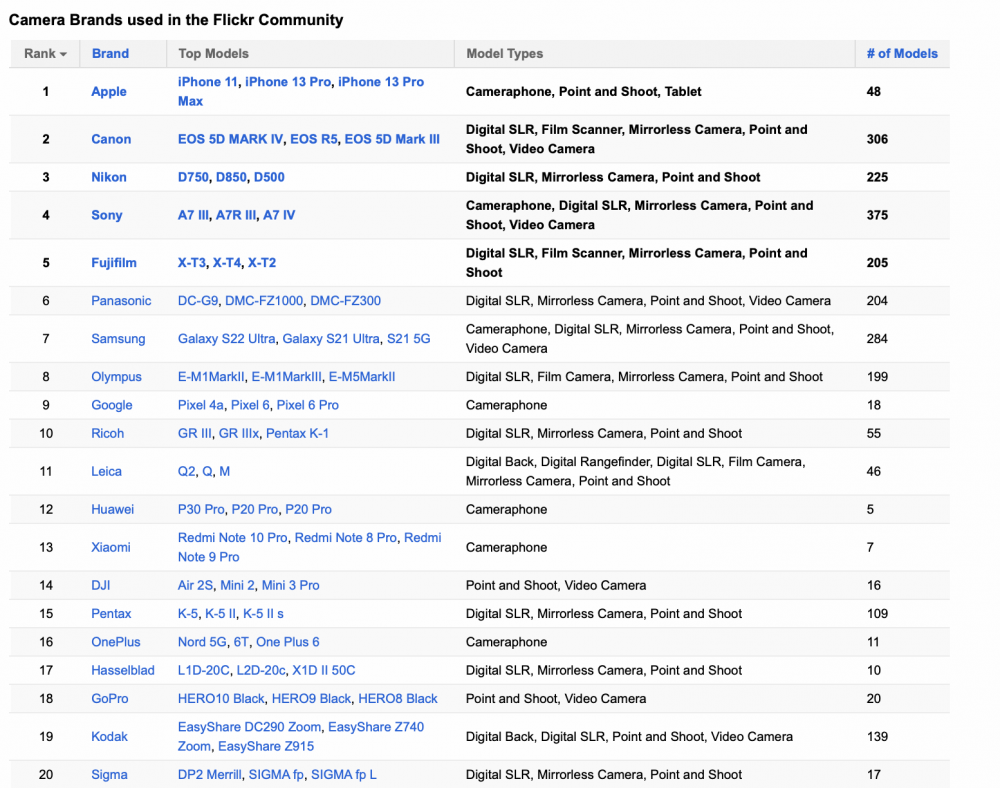The height and width of the screenshot is (788, 1000).
Task: Open the Galaxy S21 Ultra link
Action: pyautogui.click(x=331, y=339)
